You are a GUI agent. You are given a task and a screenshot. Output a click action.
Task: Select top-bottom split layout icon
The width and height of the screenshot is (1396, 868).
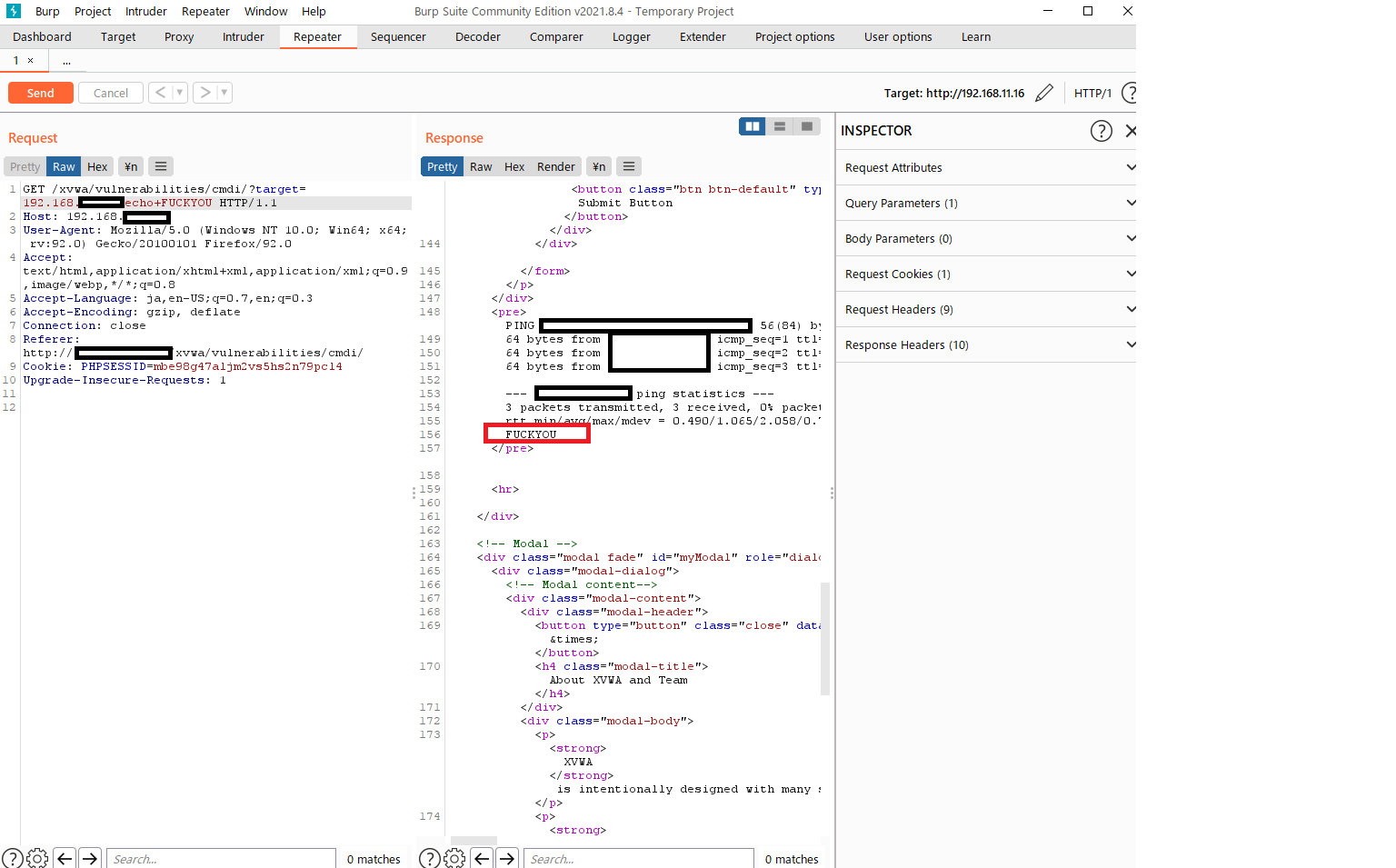tap(779, 126)
